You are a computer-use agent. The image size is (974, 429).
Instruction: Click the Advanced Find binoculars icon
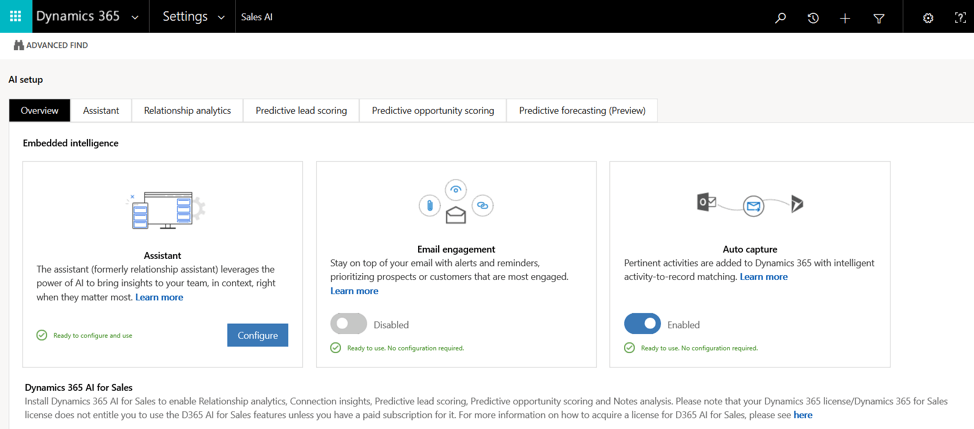click(x=19, y=45)
